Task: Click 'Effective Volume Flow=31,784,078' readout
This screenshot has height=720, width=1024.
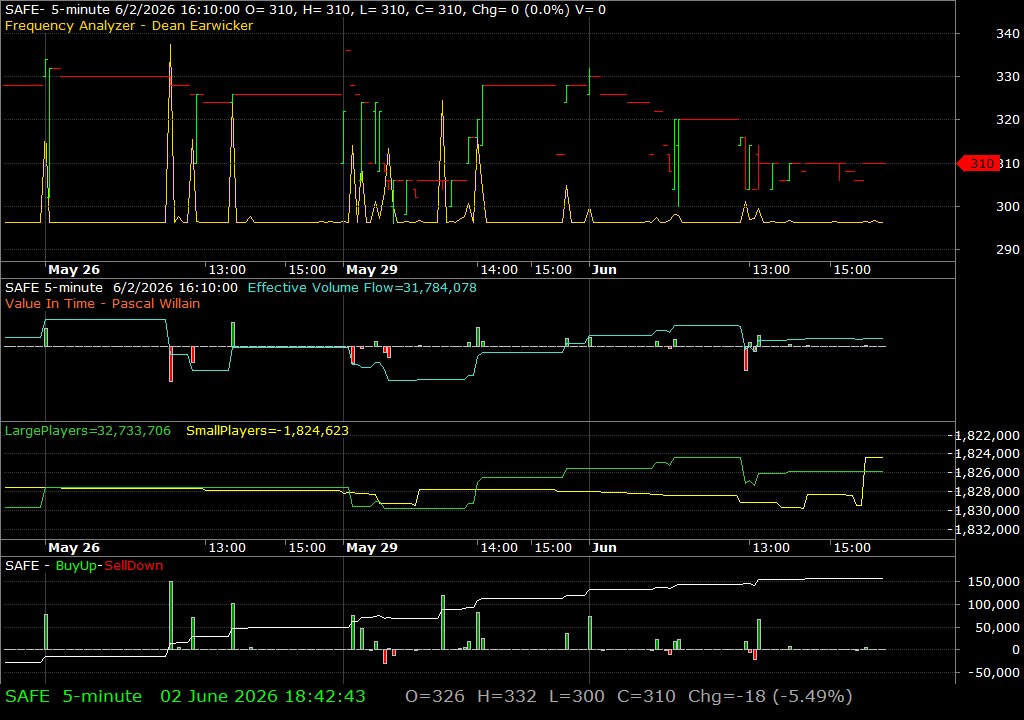Action: click(x=362, y=287)
